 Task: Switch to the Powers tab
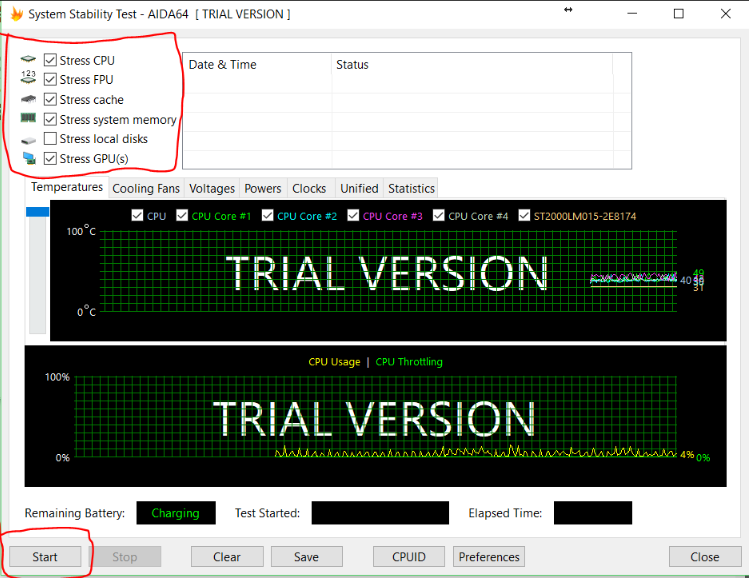pyautogui.click(x=263, y=189)
